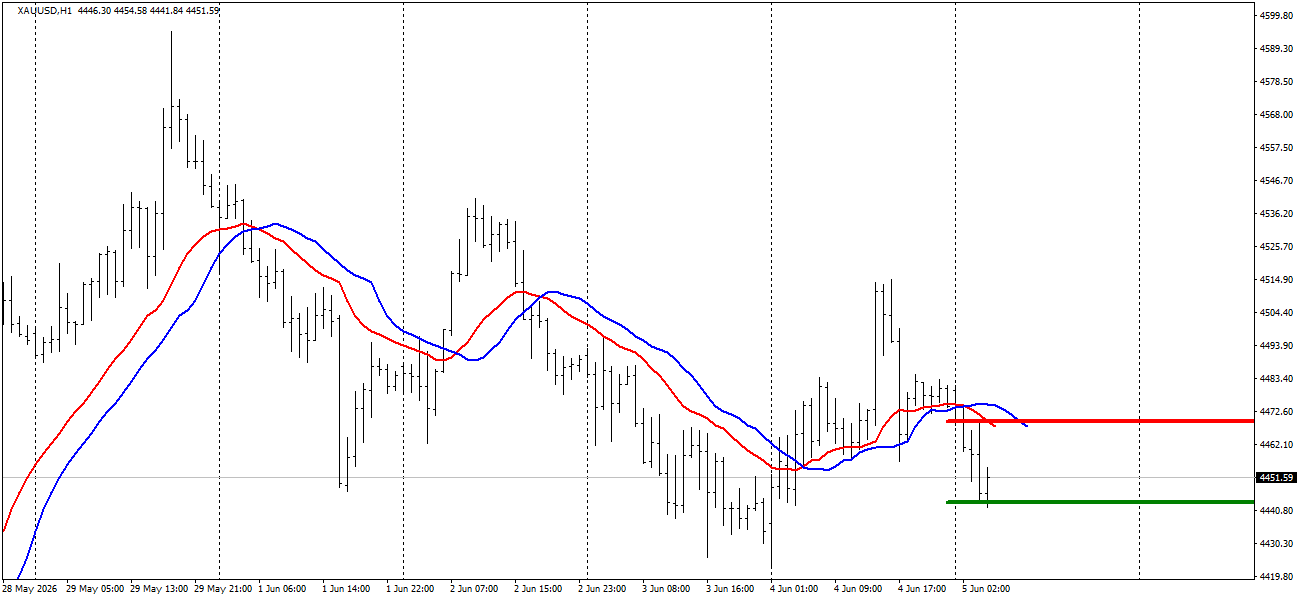Screen dimensions: 1300x600
Task: Click the 1 Jun 14:00 time label
Action: [x=346, y=589]
